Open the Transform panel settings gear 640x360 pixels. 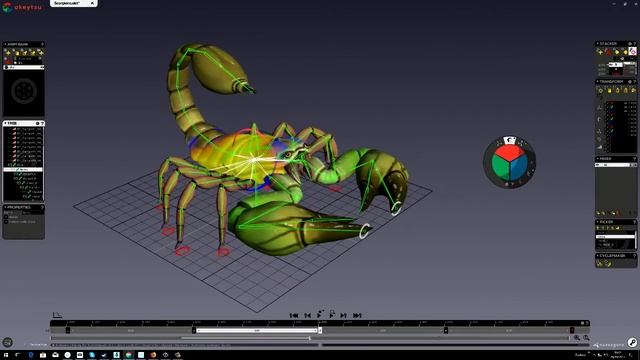coord(630,82)
